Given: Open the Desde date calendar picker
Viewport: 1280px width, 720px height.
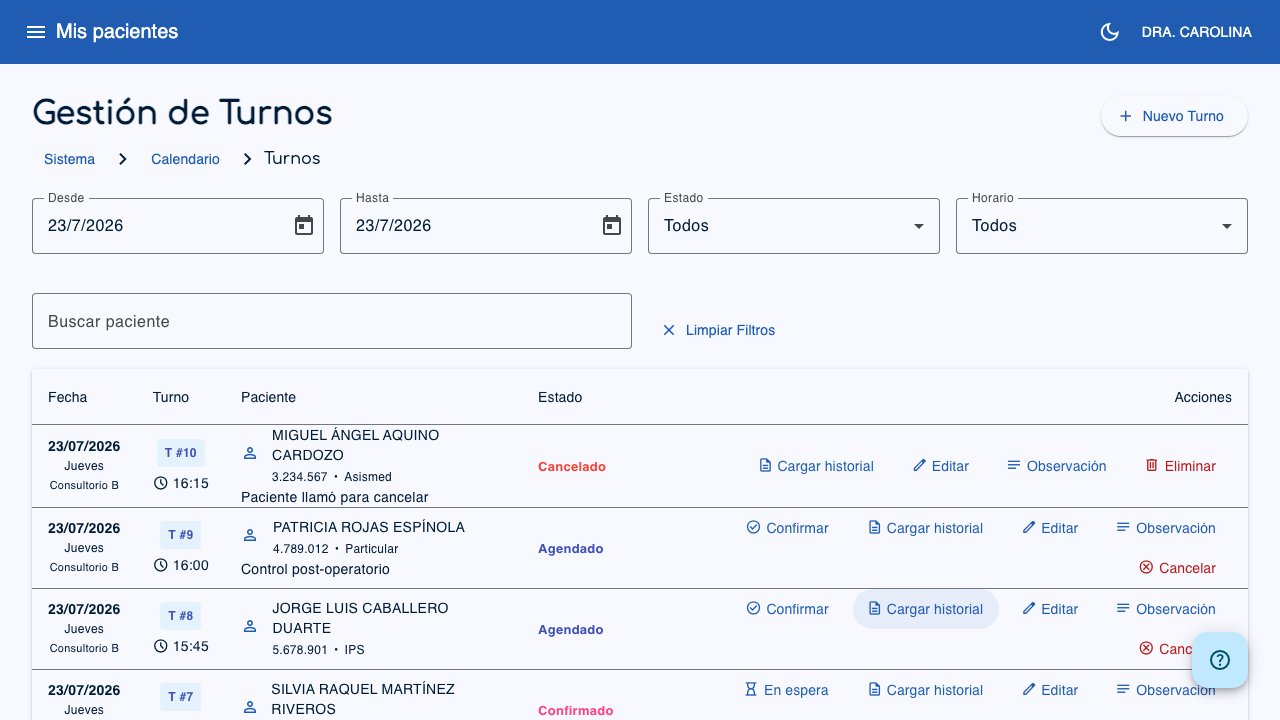Looking at the screenshot, I should click(304, 226).
